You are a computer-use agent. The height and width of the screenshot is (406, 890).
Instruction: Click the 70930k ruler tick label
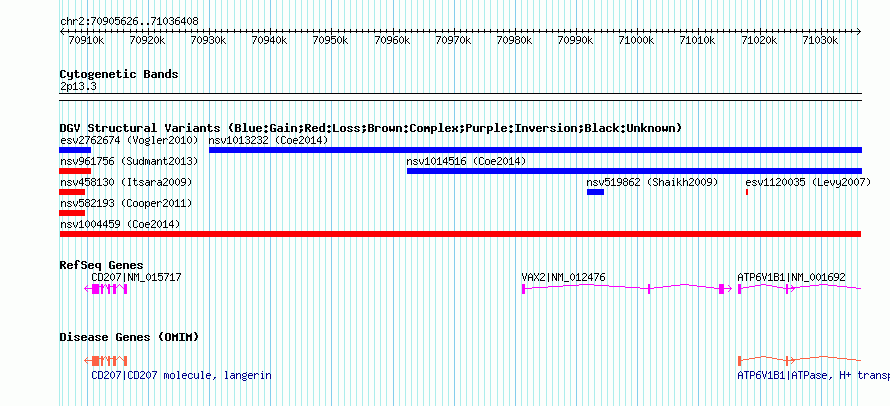(x=208, y=40)
